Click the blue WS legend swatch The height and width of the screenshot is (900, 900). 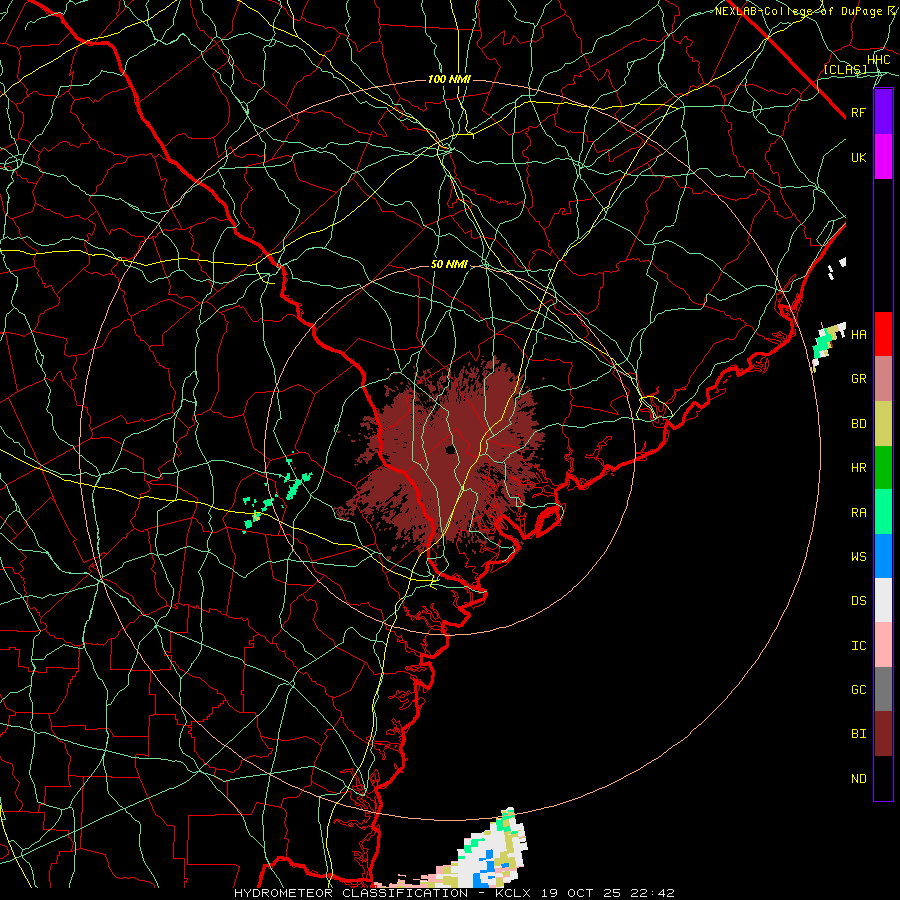[x=883, y=556]
